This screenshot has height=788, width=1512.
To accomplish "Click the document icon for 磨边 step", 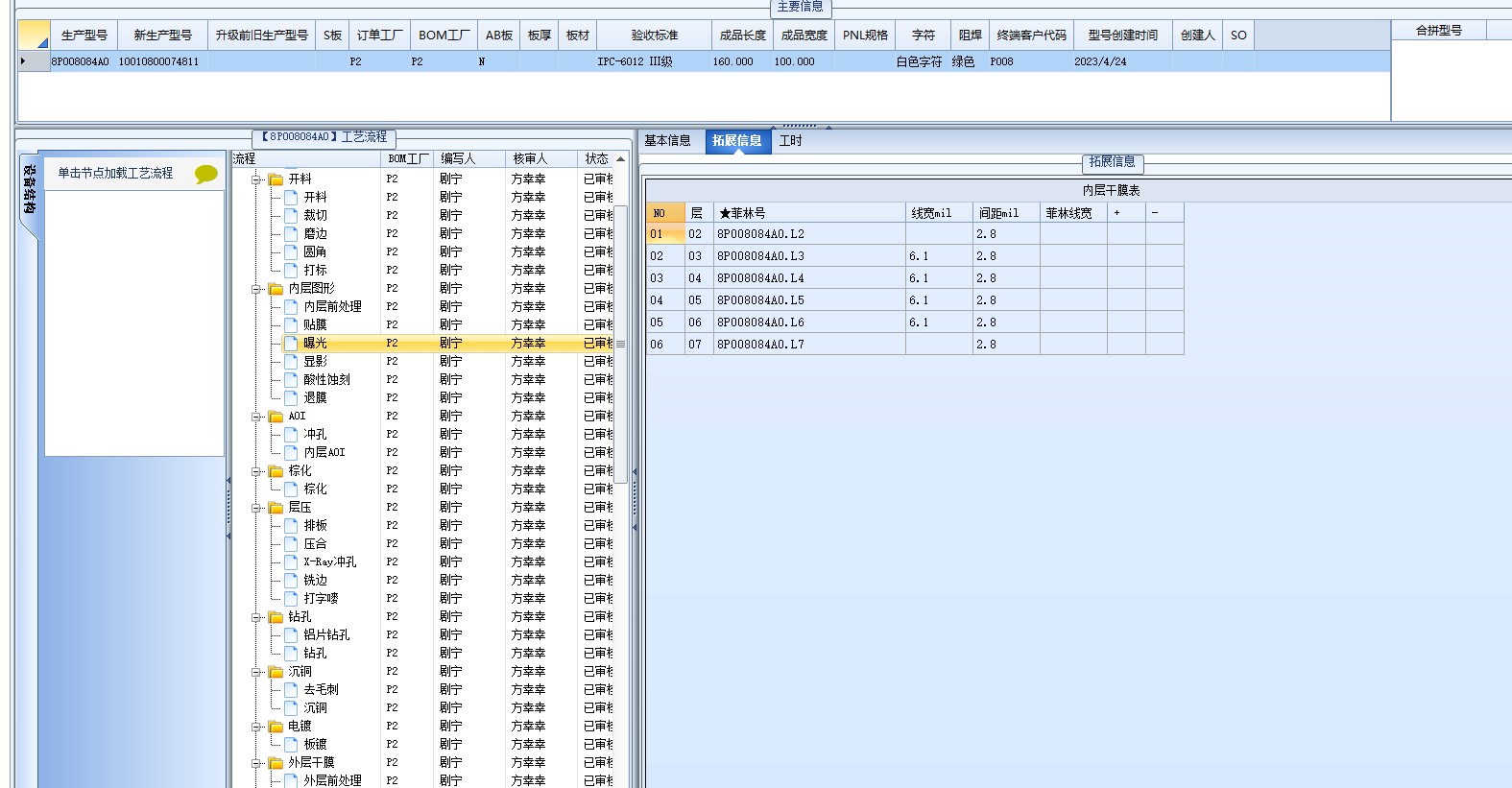I will coord(291,234).
